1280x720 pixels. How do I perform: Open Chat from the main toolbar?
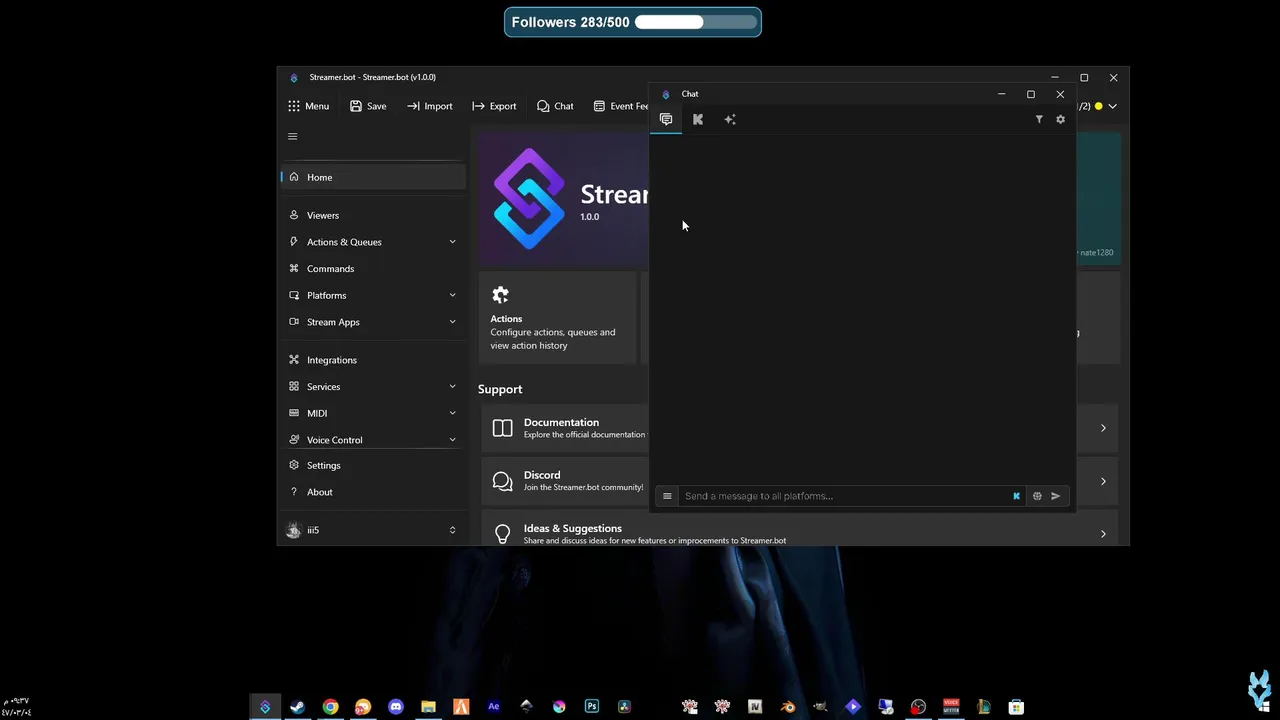[x=555, y=106]
